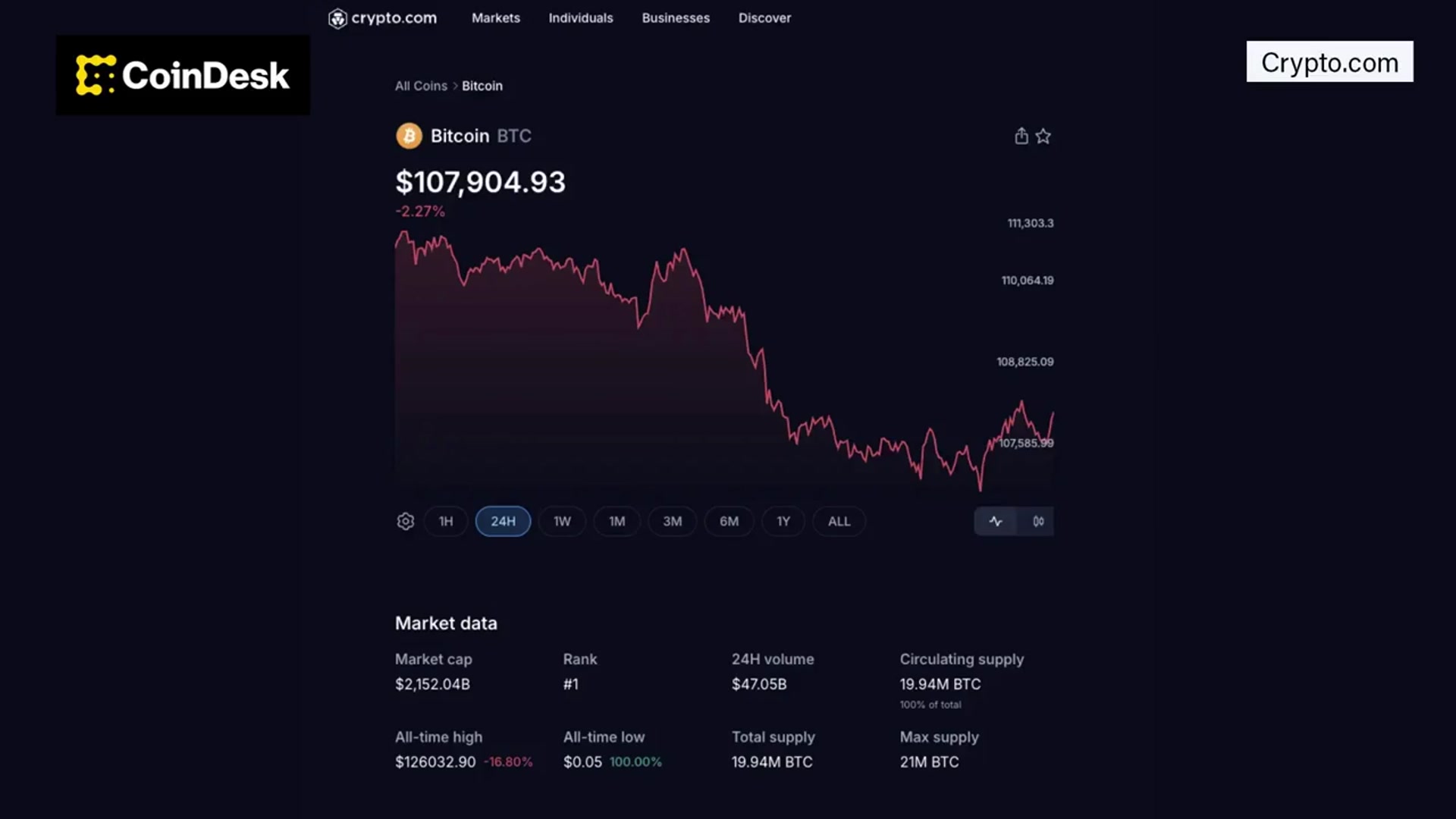Click the Bitcoin coin logo
The height and width of the screenshot is (819, 1456).
click(409, 136)
